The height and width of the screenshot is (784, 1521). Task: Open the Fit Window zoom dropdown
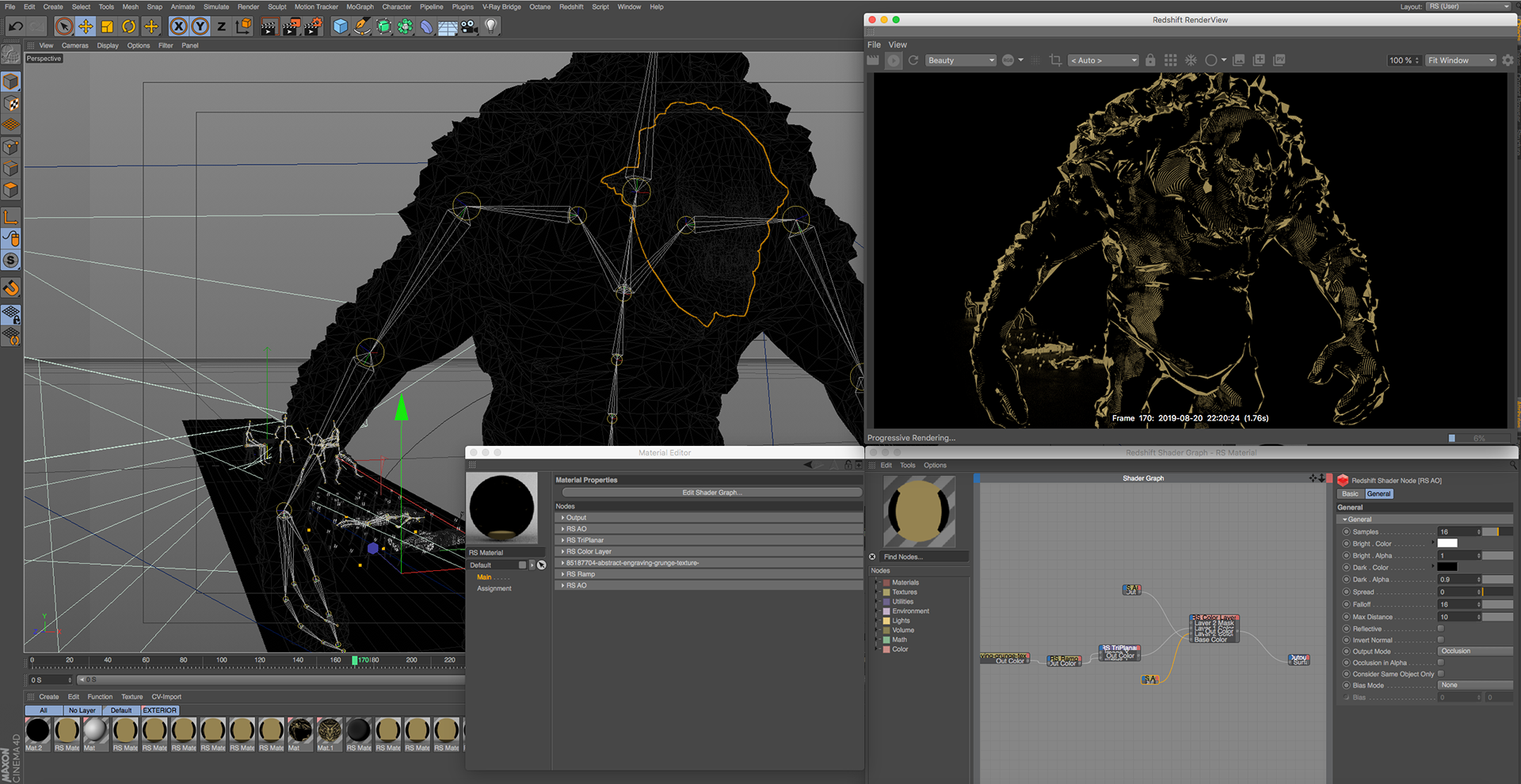(x=1461, y=60)
